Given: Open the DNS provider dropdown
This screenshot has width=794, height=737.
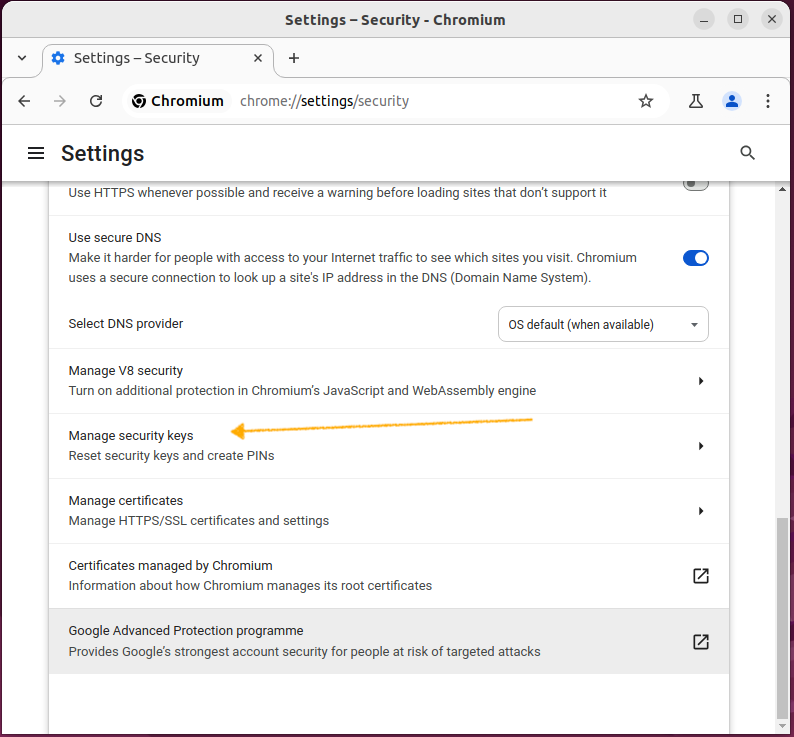Looking at the screenshot, I should click(603, 324).
